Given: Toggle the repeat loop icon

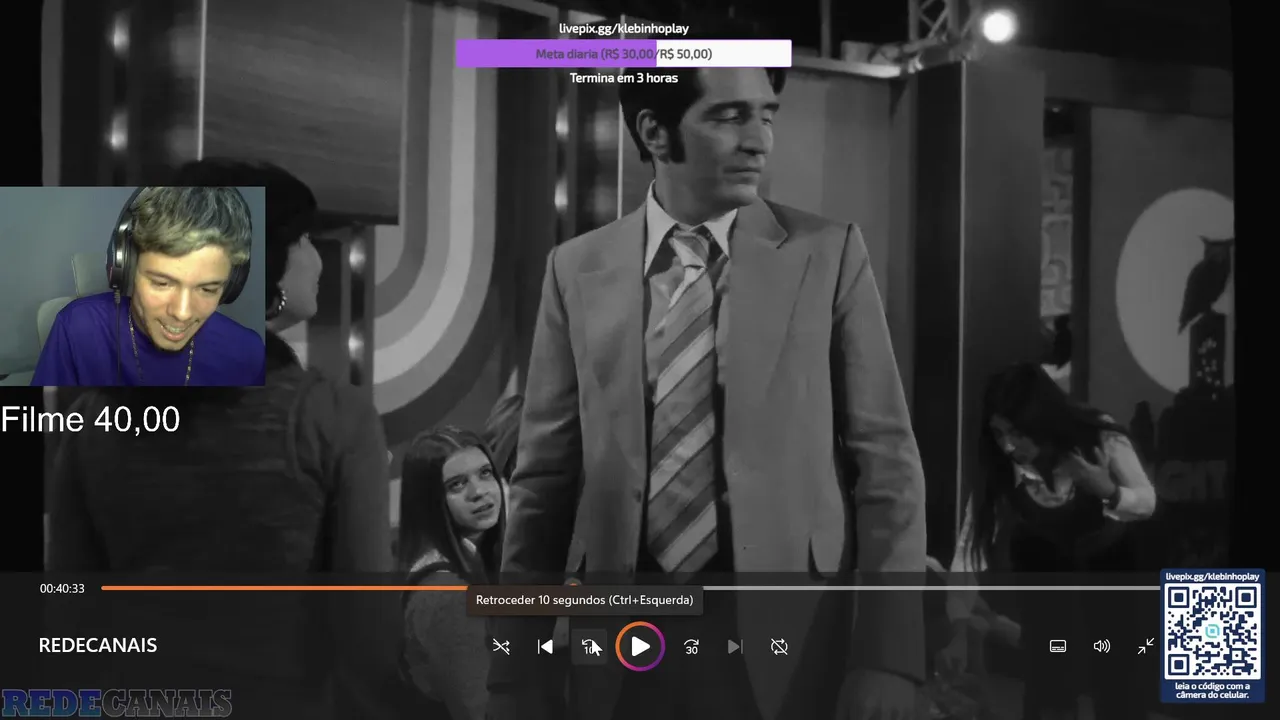Looking at the screenshot, I should [x=779, y=647].
